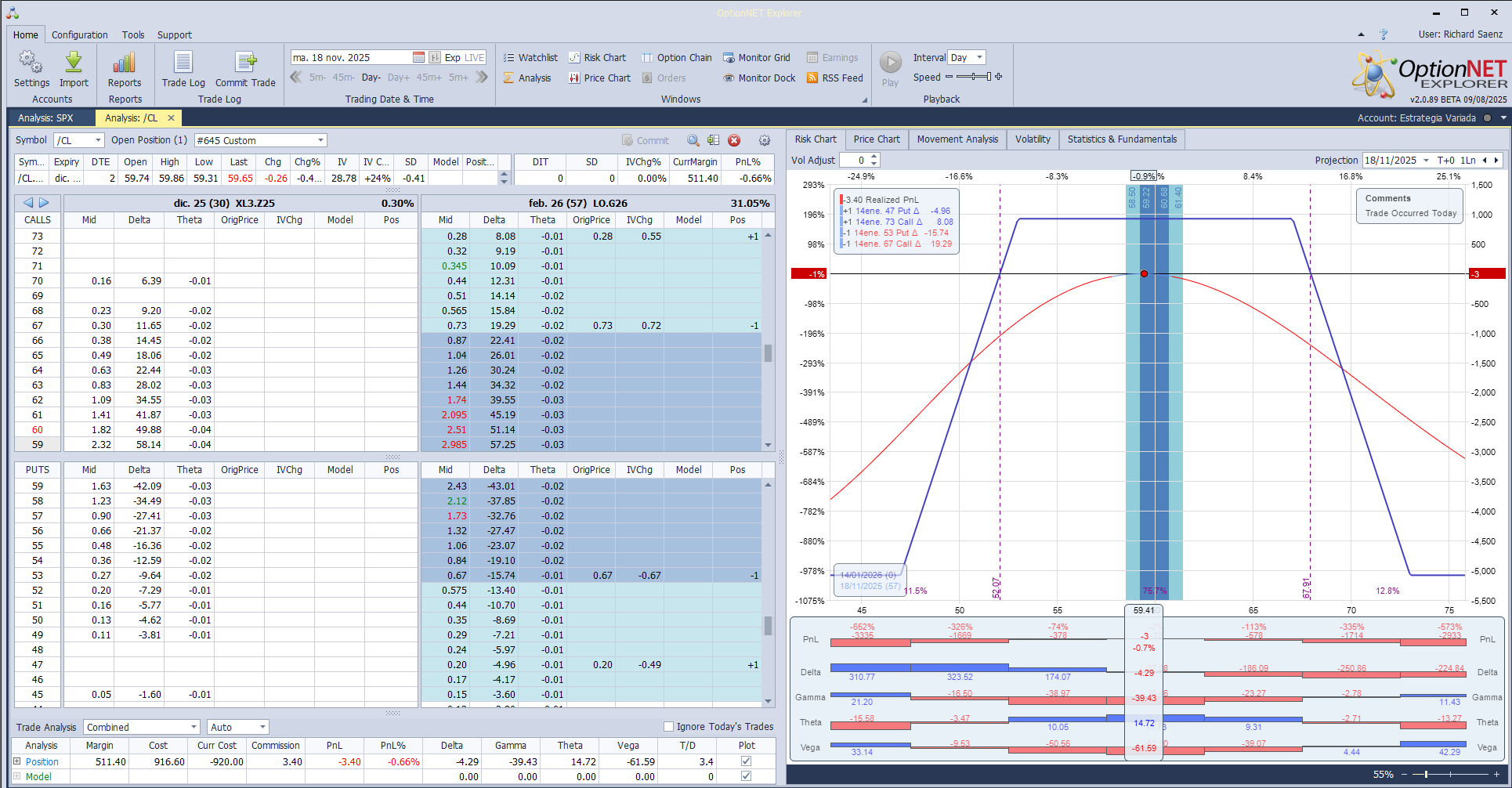
Task: Toggle Plot checkbox for Model row
Action: click(x=746, y=776)
